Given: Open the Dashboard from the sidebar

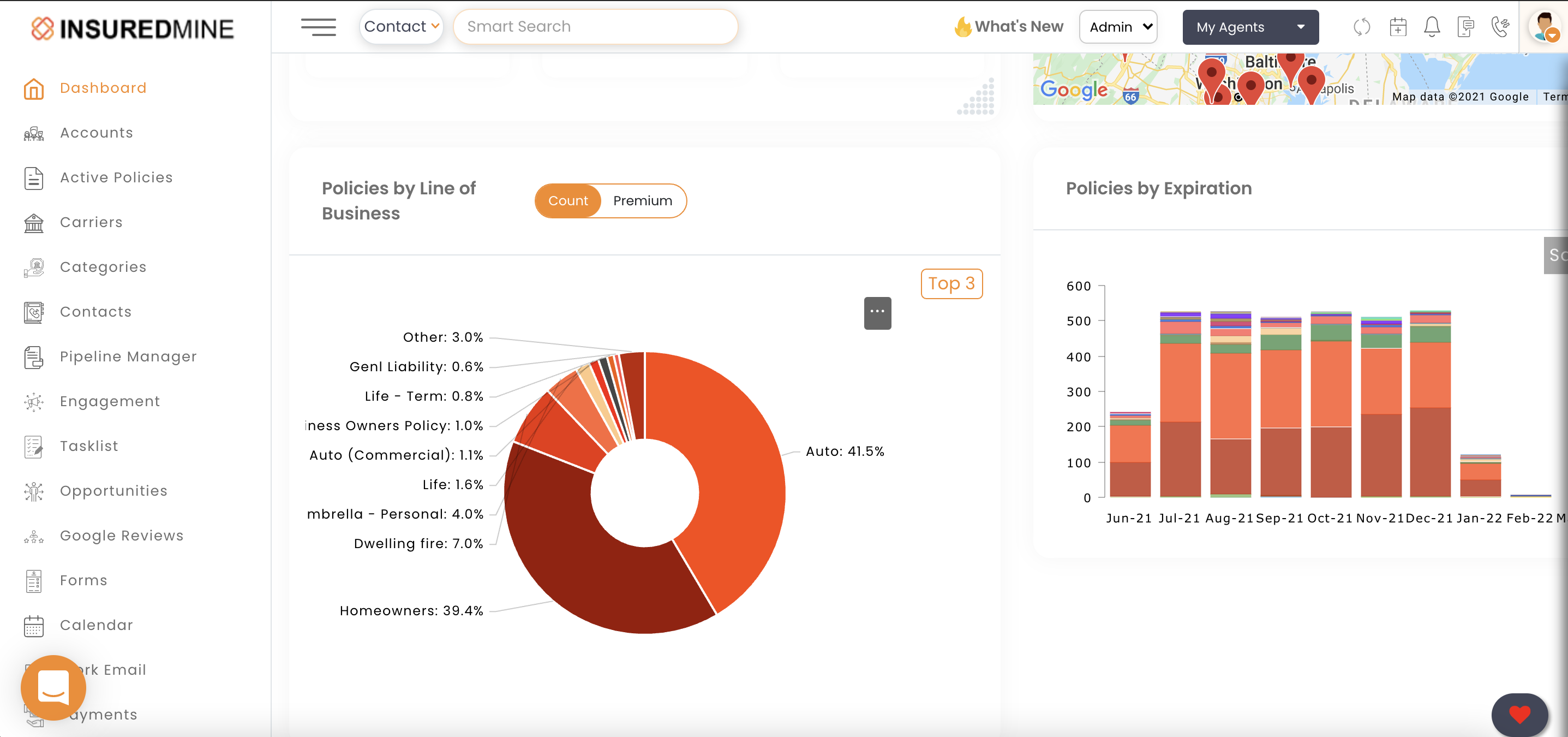Looking at the screenshot, I should pyautogui.click(x=103, y=87).
